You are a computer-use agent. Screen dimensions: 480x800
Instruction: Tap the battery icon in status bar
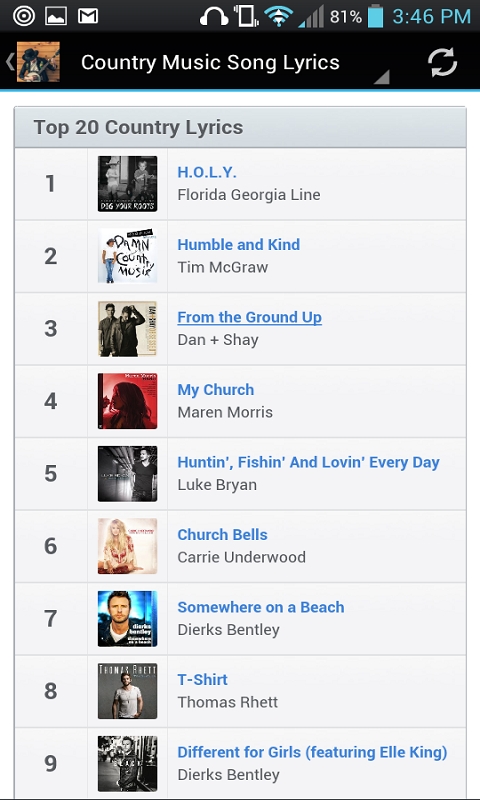[x=375, y=16]
